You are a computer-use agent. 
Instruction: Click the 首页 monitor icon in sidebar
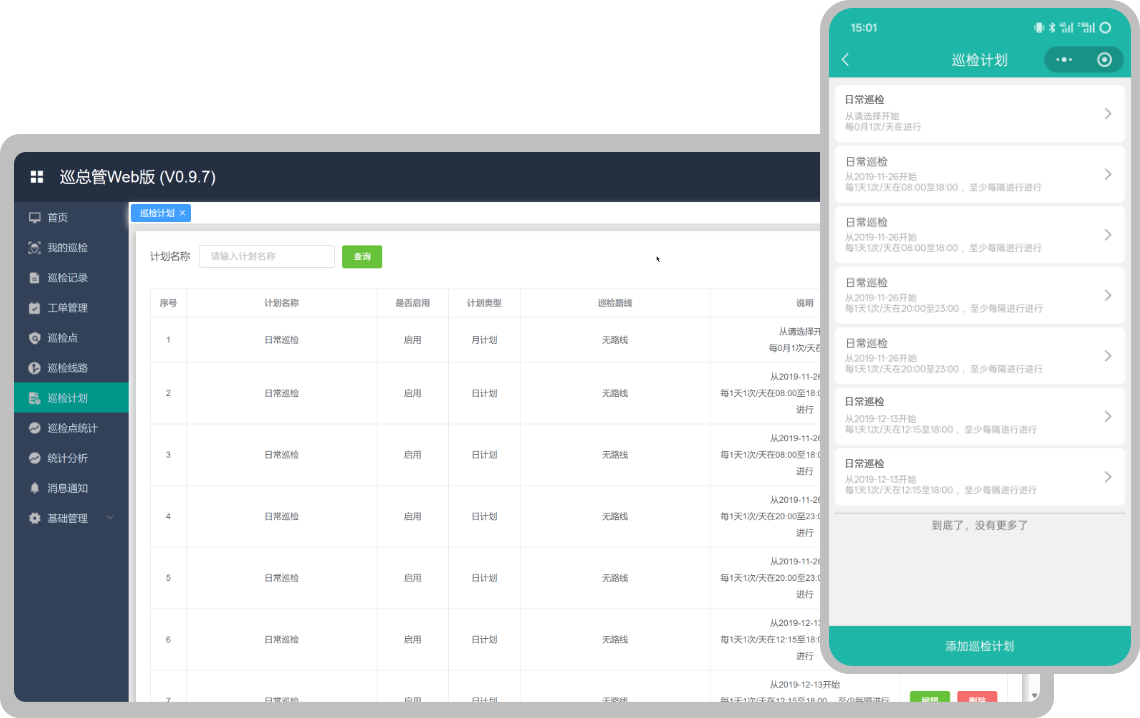tap(35, 218)
